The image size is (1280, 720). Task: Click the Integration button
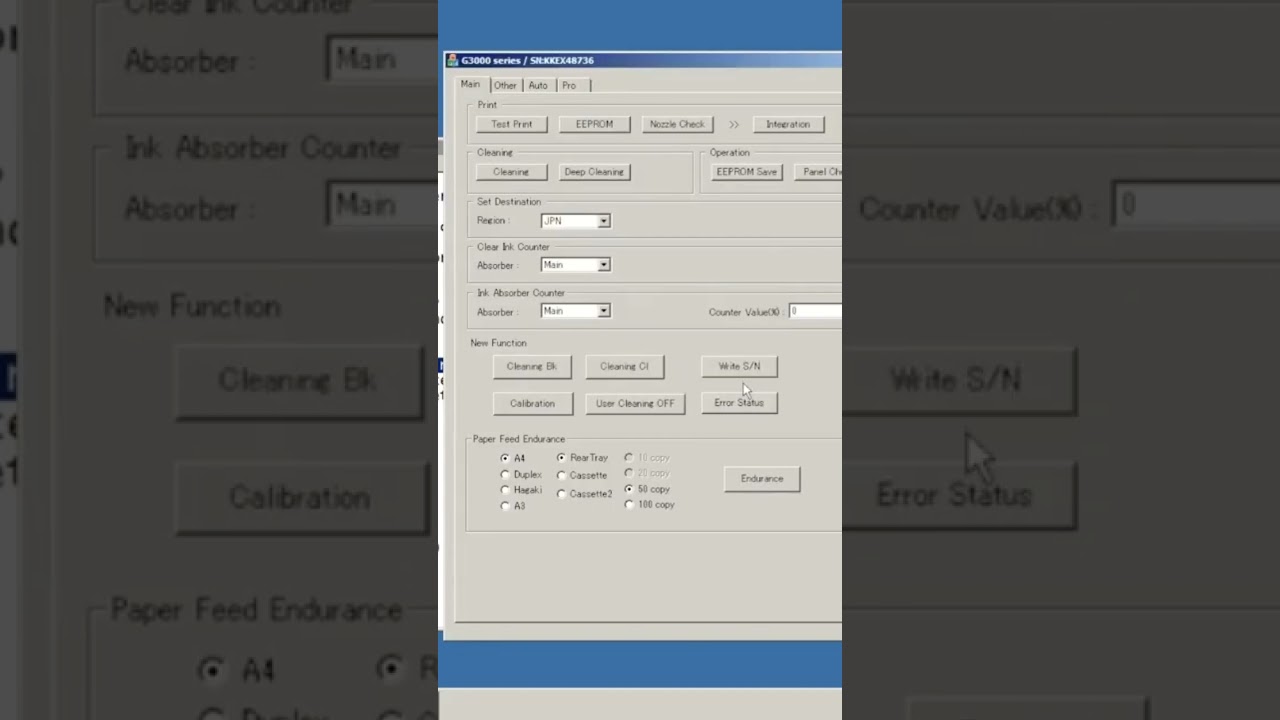point(788,124)
